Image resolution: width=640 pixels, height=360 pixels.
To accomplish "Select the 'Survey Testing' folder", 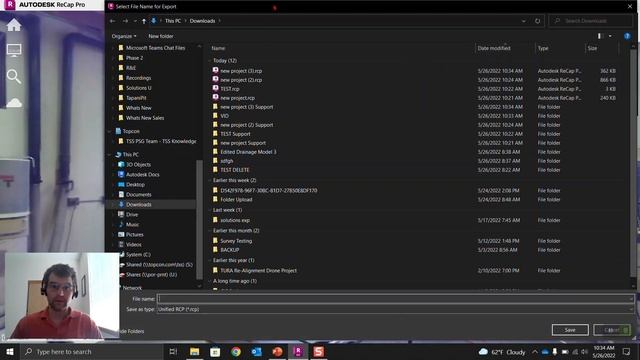I will 236,241.
